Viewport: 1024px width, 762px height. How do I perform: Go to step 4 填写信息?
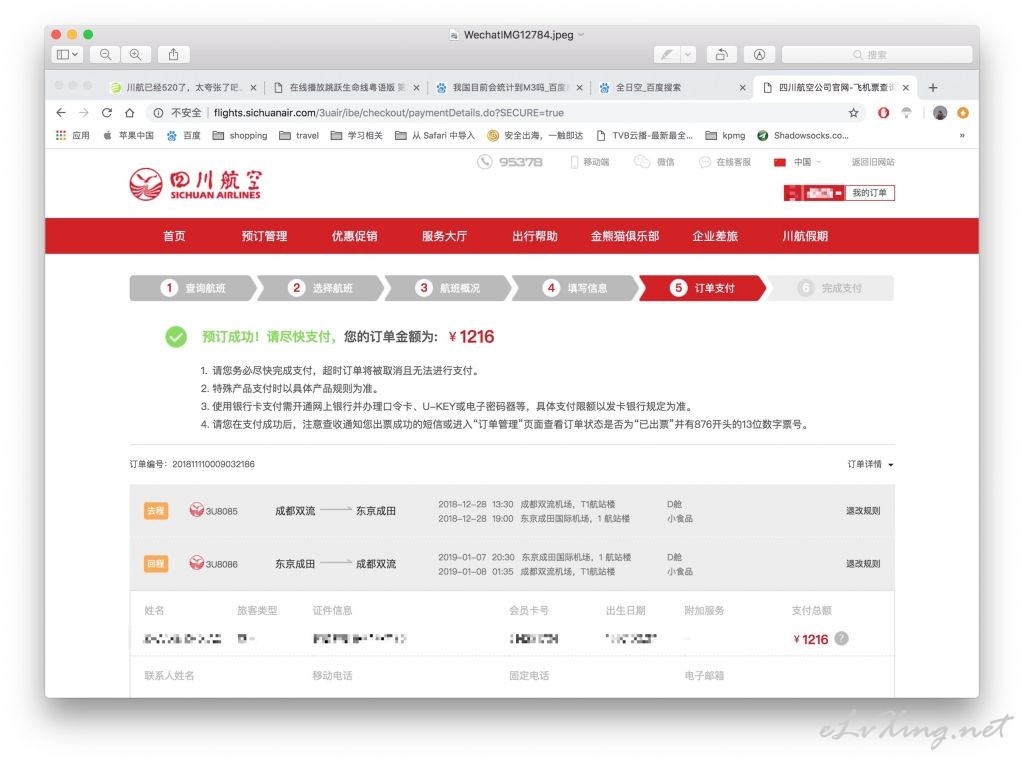(575, 288)
